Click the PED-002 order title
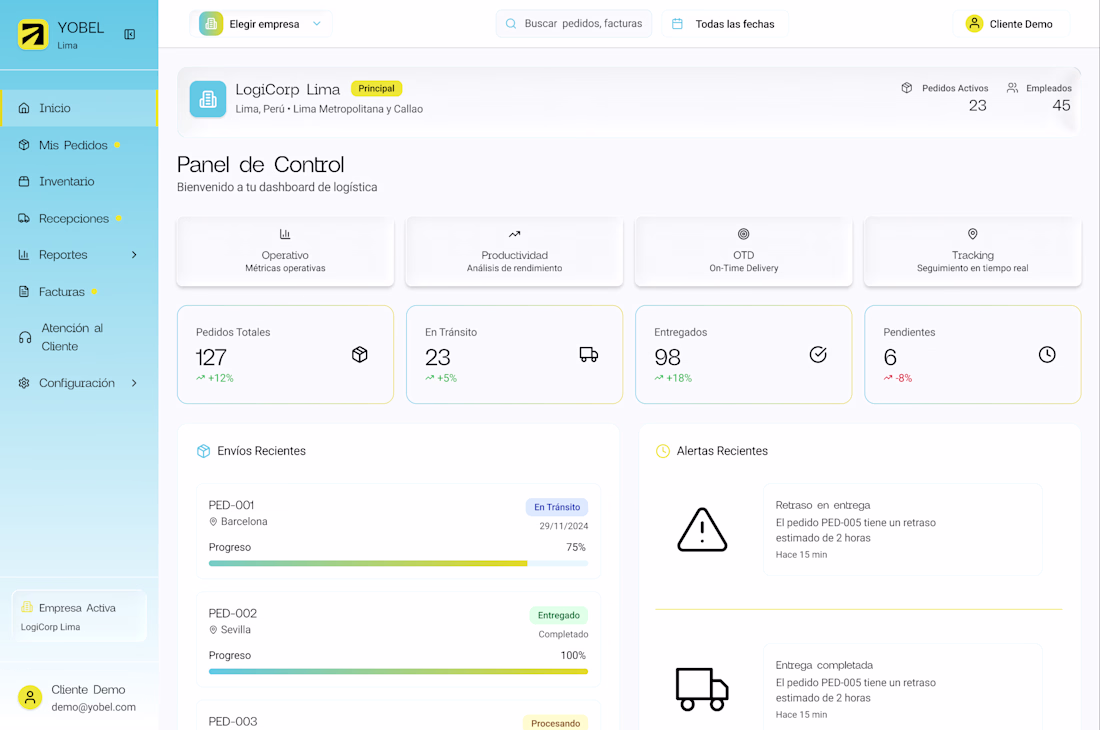Screen dimensions: 1100x730 (x=233, y=613)
